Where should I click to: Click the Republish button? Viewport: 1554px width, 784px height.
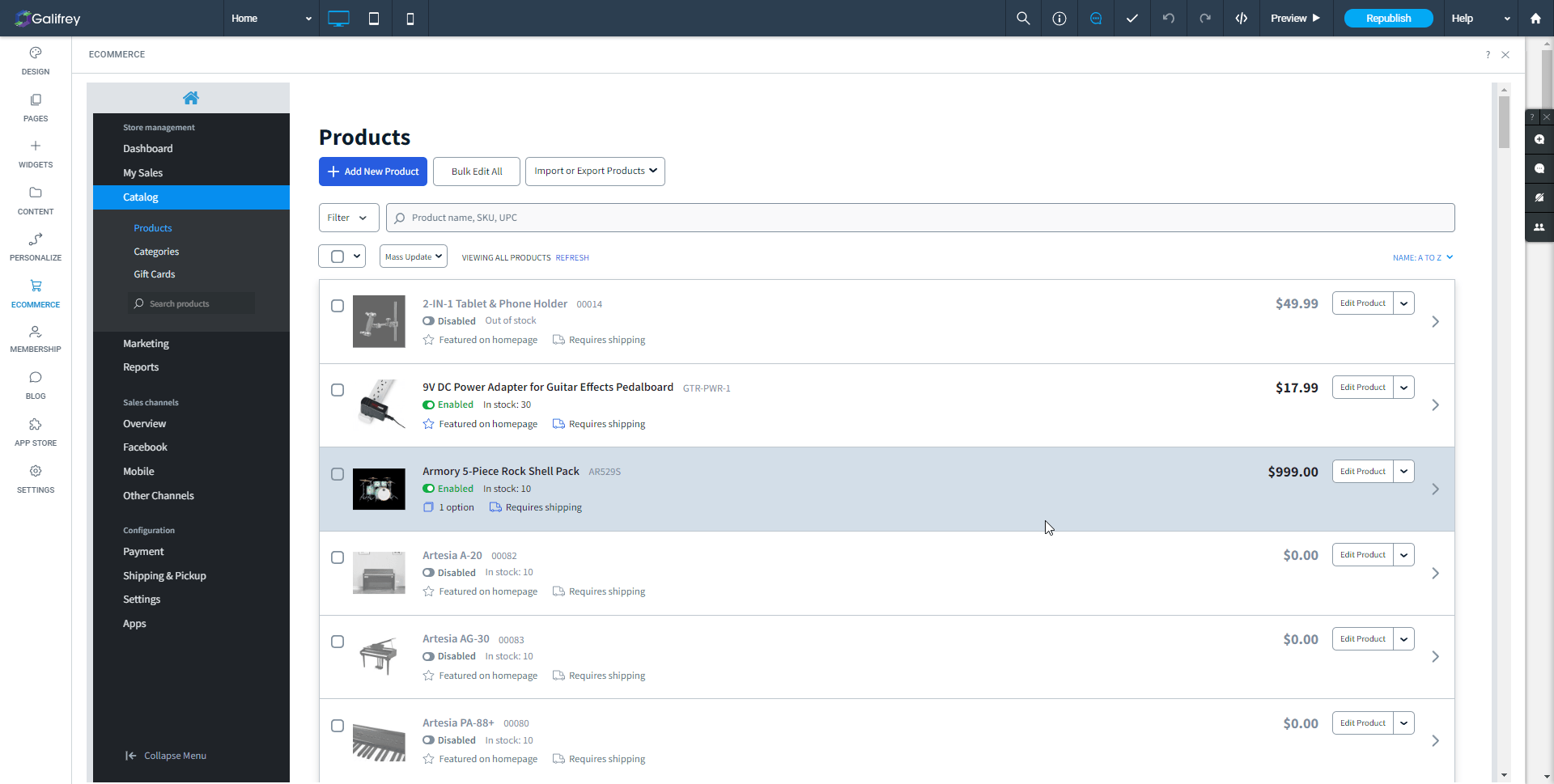(1388, 19)
